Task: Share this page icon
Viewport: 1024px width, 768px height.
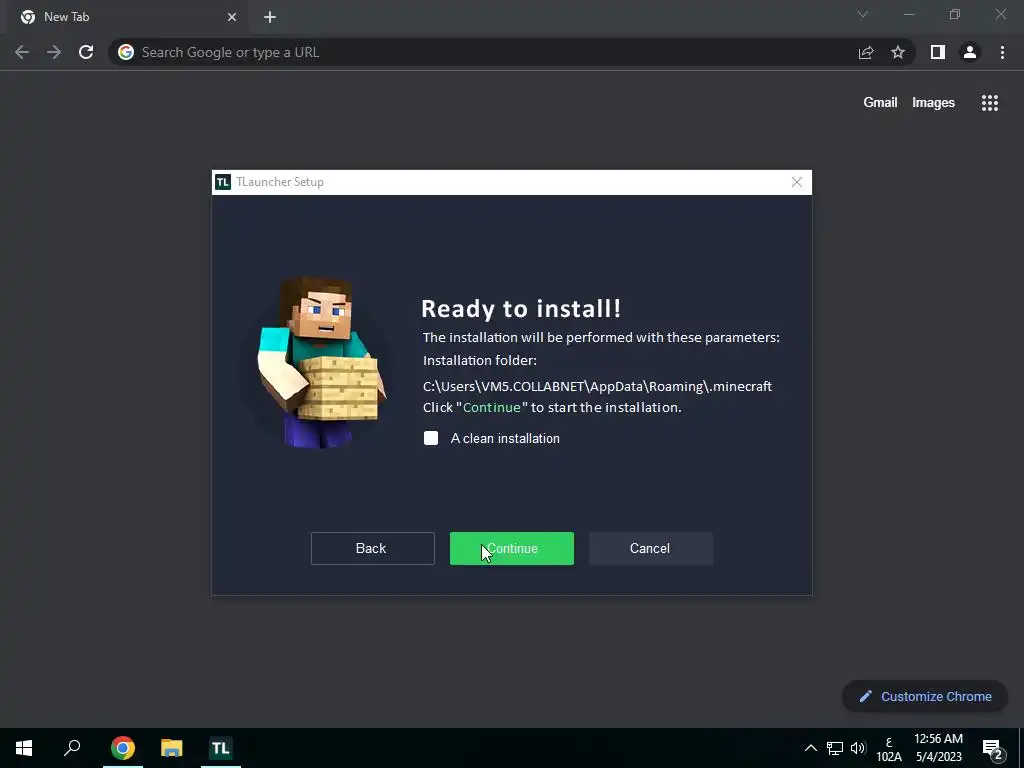Action: point(866,52)
